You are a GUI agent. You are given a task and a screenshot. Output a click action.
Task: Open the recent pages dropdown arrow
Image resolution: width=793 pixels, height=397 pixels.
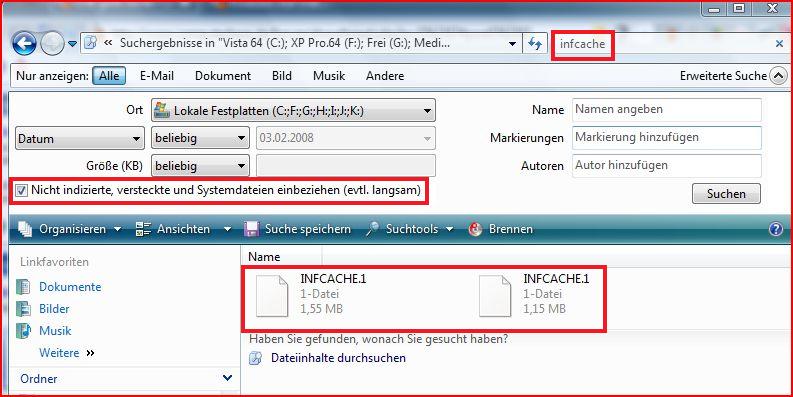pyautogui.click(x=72, y=44)
